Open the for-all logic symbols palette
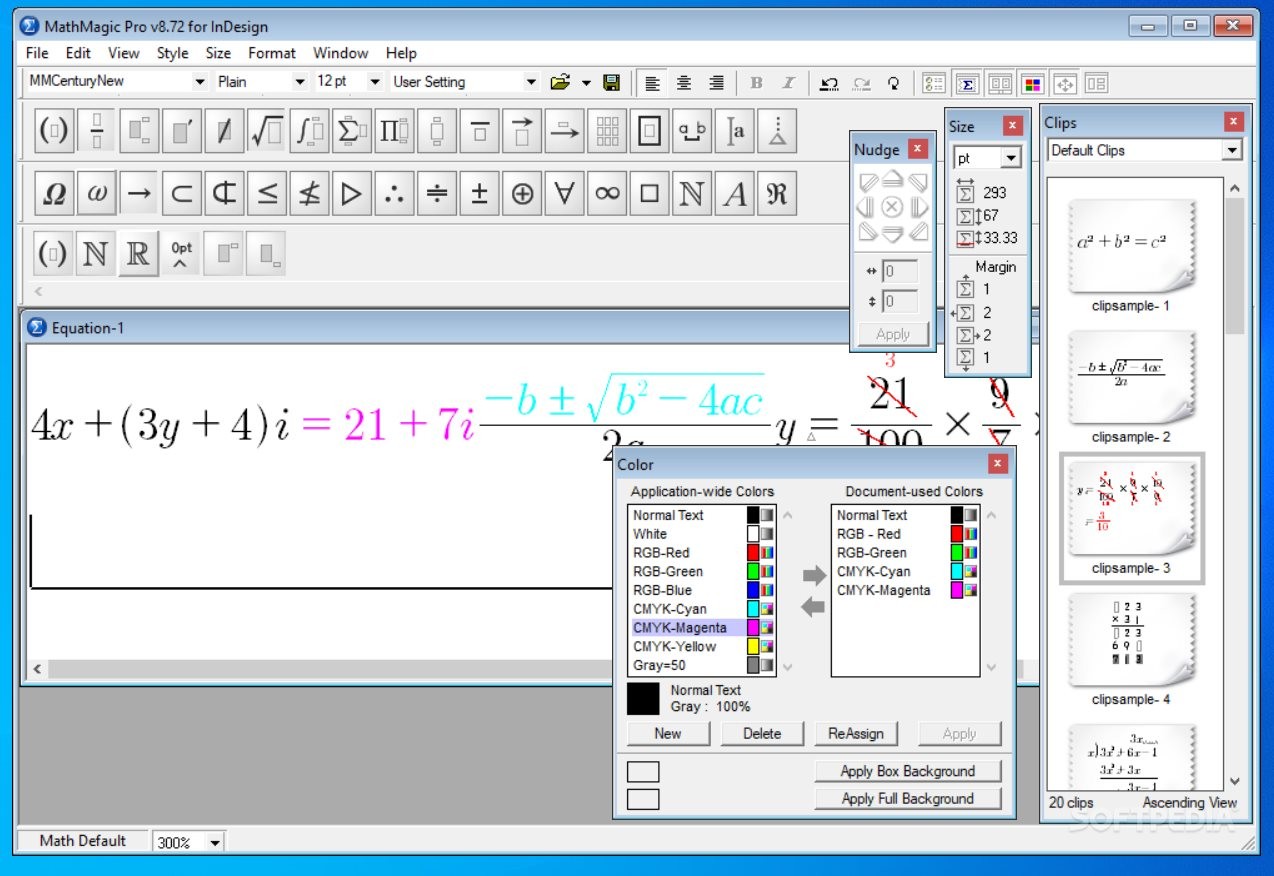 pyautogui.click(x=565, y=194)
